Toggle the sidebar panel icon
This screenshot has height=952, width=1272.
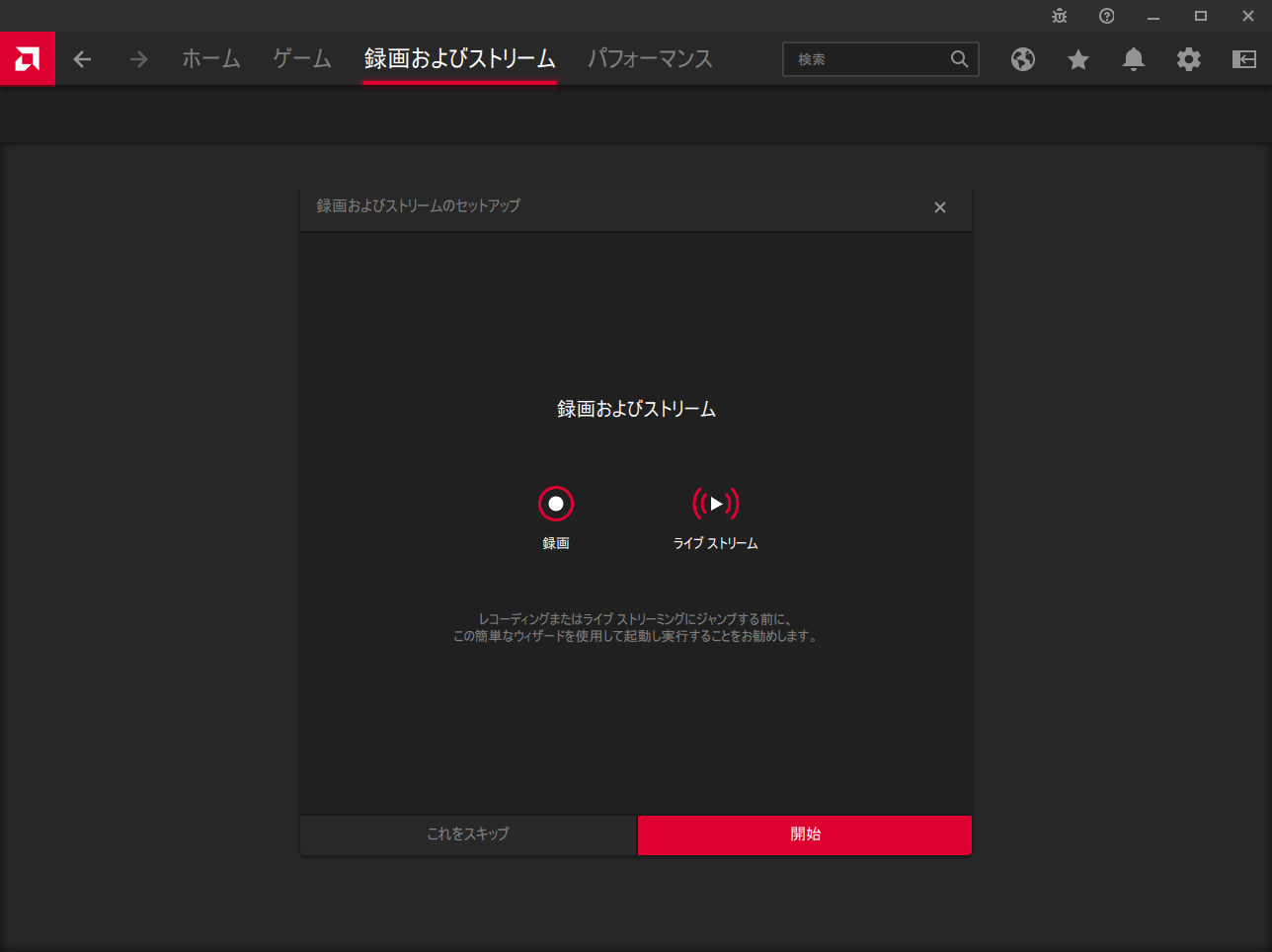click(1244, 59)
